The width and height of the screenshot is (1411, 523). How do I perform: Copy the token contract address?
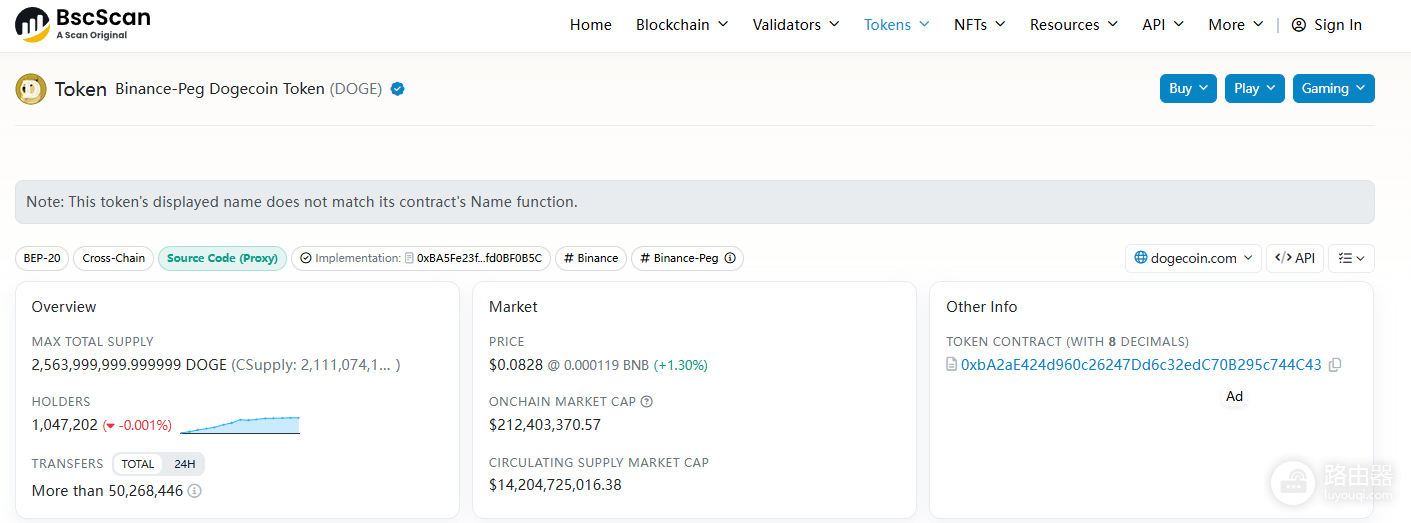point(1335,365)
